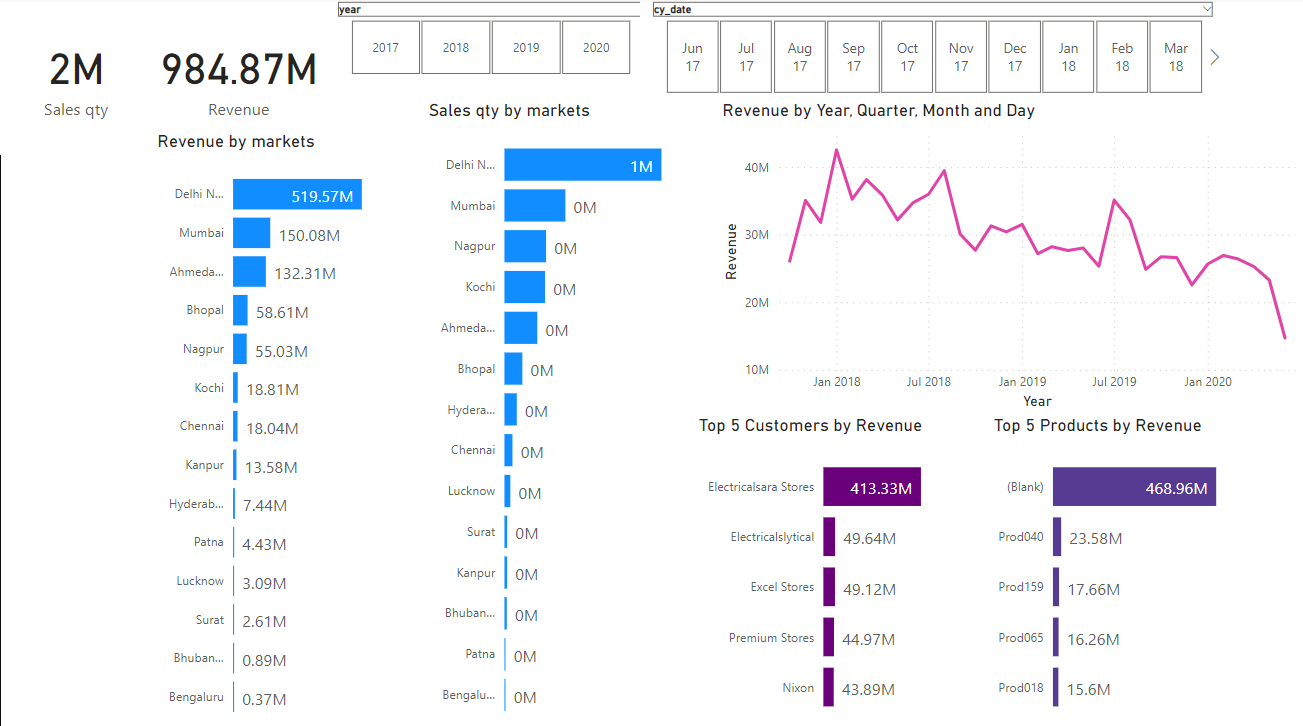
Task: Select the Delhi bar in Revenue by markets
Action: click(297, 194)
